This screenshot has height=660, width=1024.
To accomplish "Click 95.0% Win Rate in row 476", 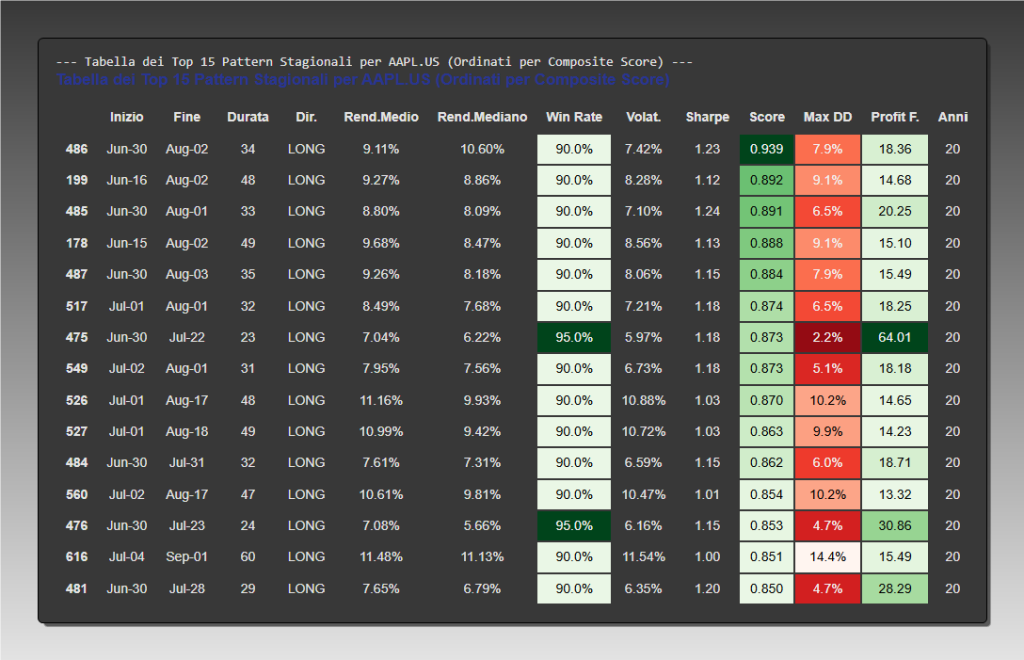I will tap(574, 526).
